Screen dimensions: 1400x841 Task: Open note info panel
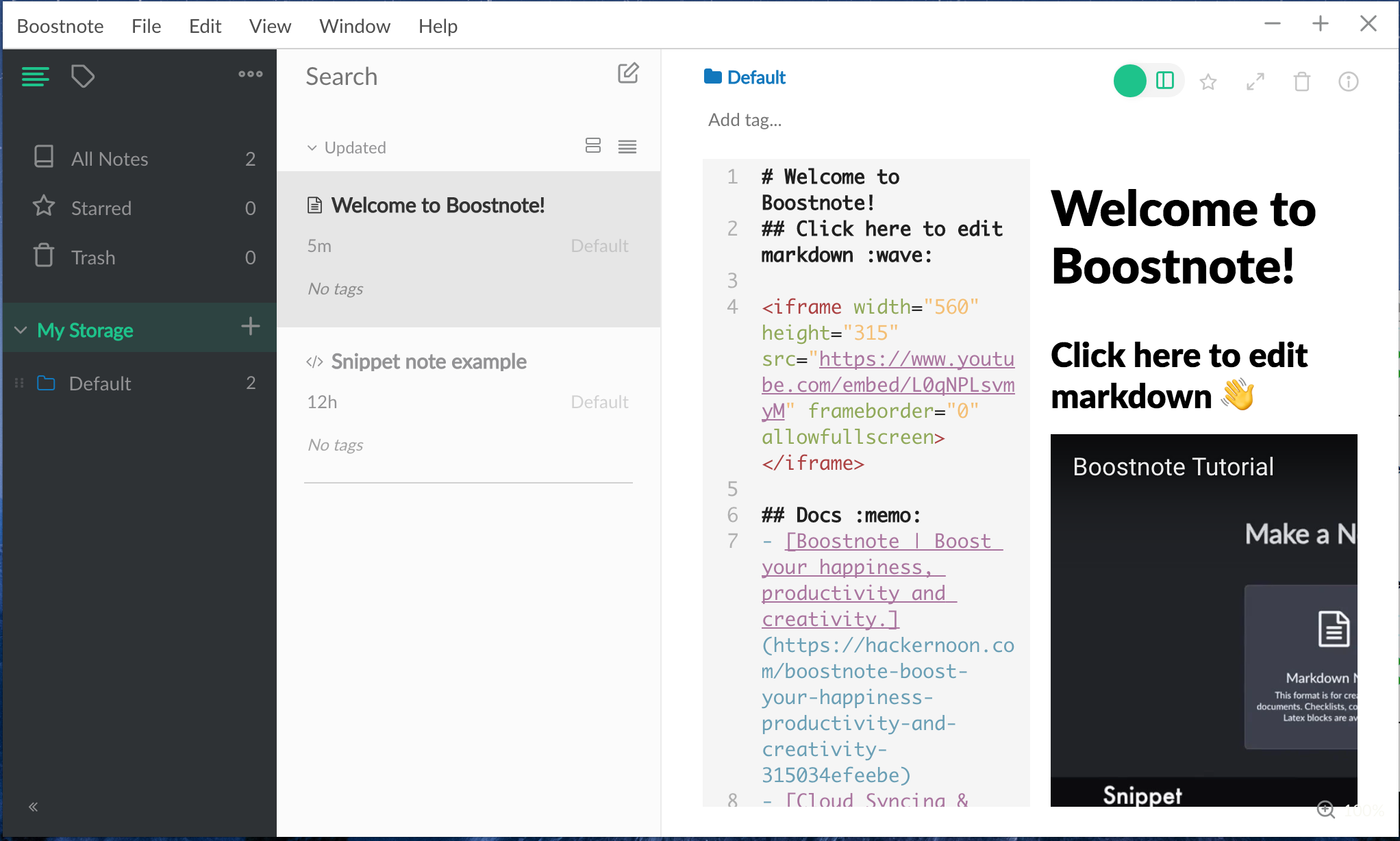click(x=1347, y=81)
